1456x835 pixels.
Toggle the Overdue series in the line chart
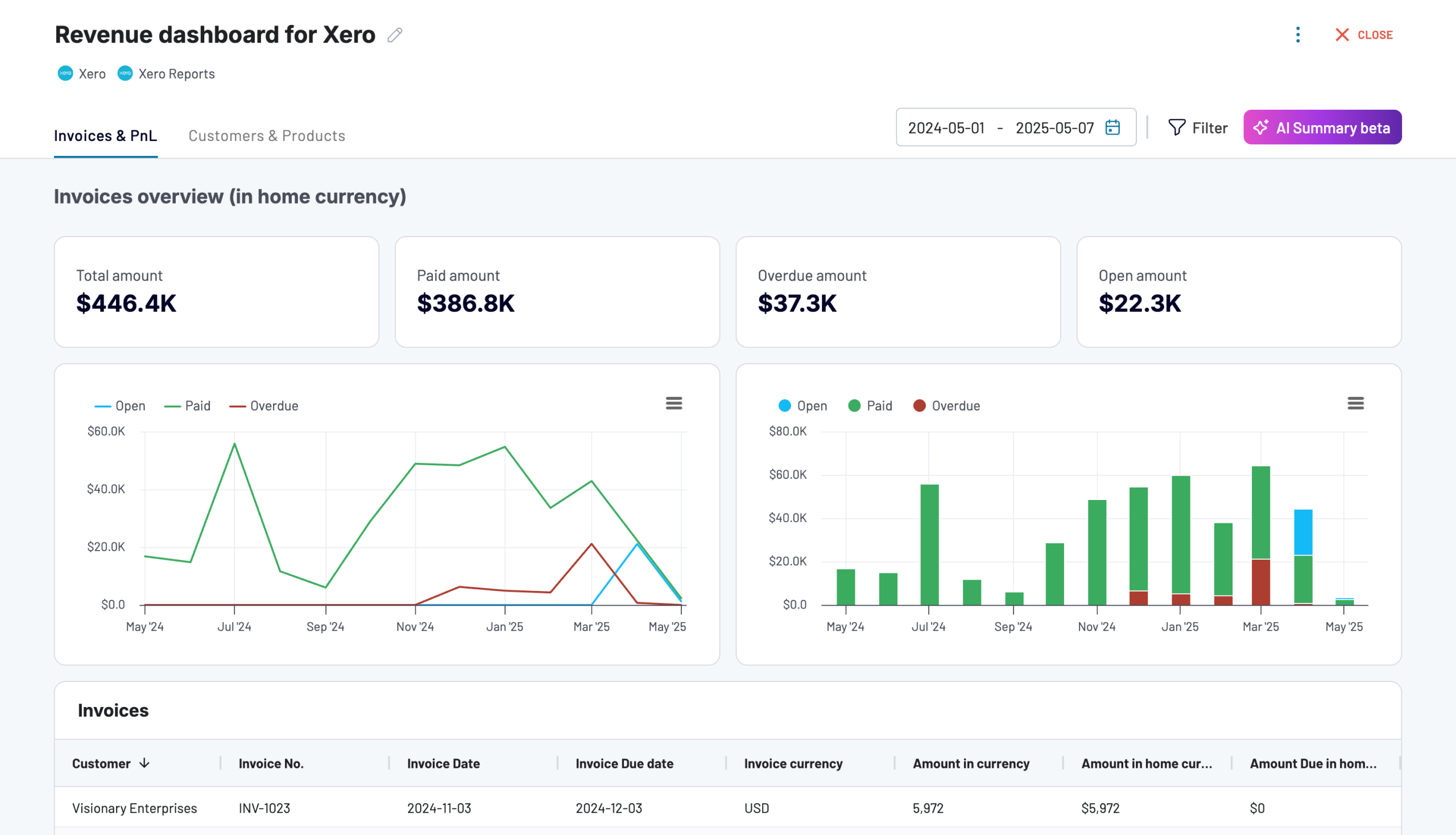[264, 406]
